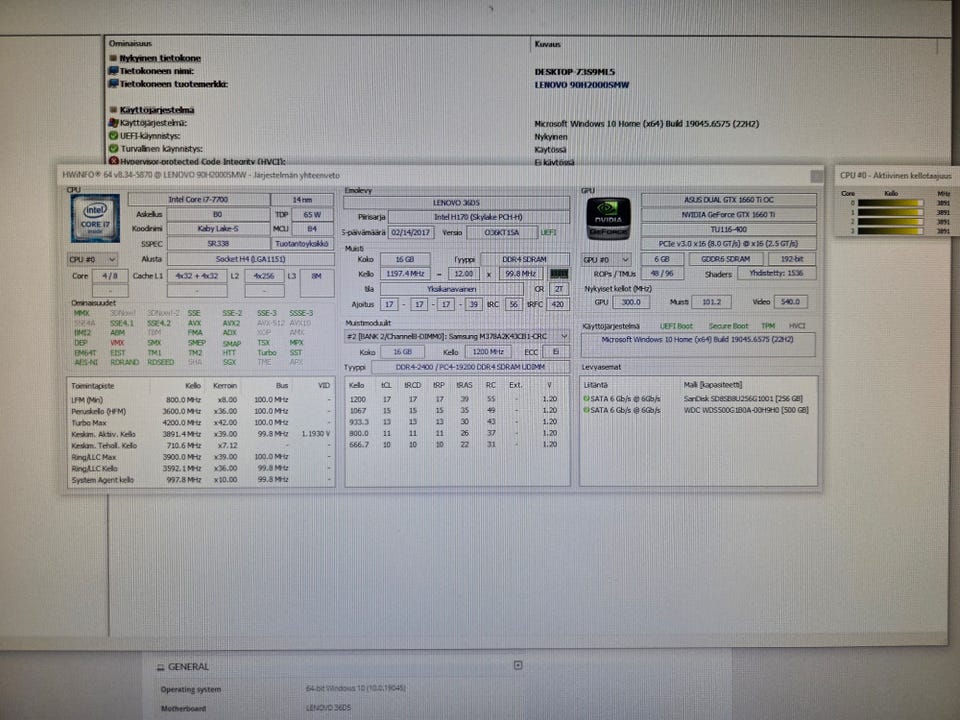The image size is (960, 720).
Task: Click the green memory chip icon beside 99.8 MHz
Action: point(559,274)
